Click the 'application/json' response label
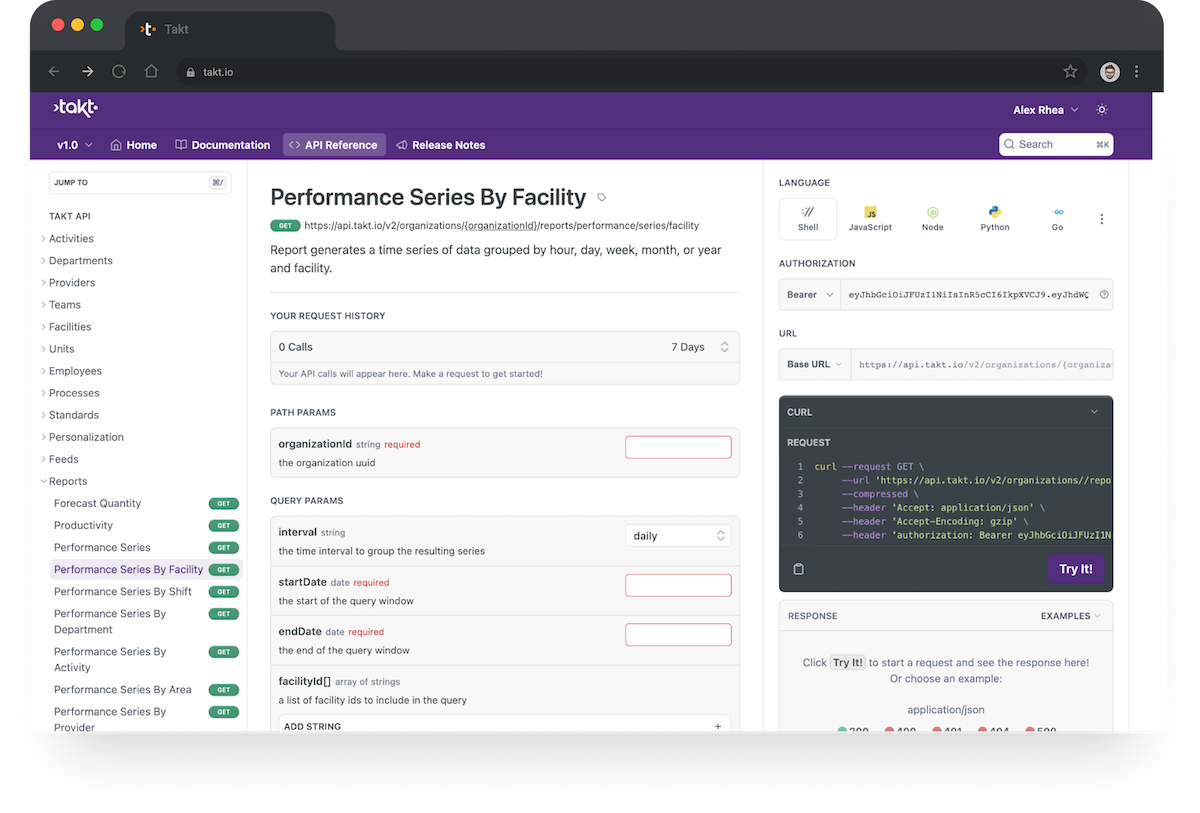This screenshot has width=1200, height=813. pyautogui.click(x=946, y=710)
